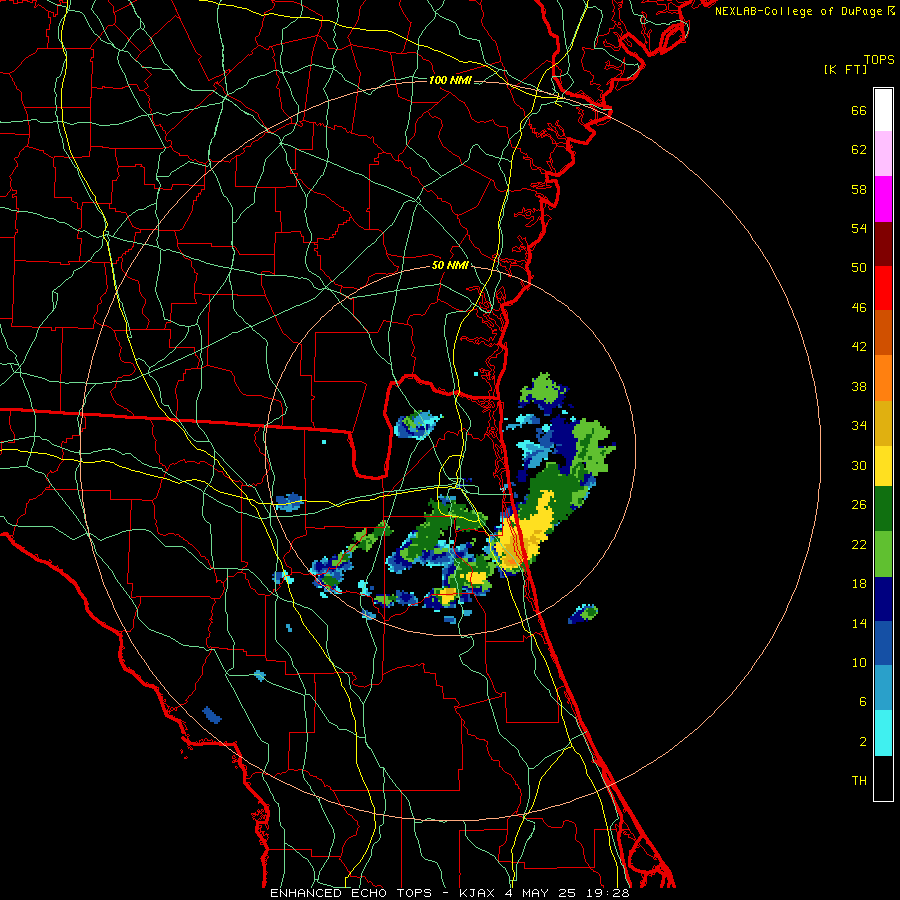Click the 50 NMI range ring label
This screenshot has width=900, height=900.
coord(450,265)
